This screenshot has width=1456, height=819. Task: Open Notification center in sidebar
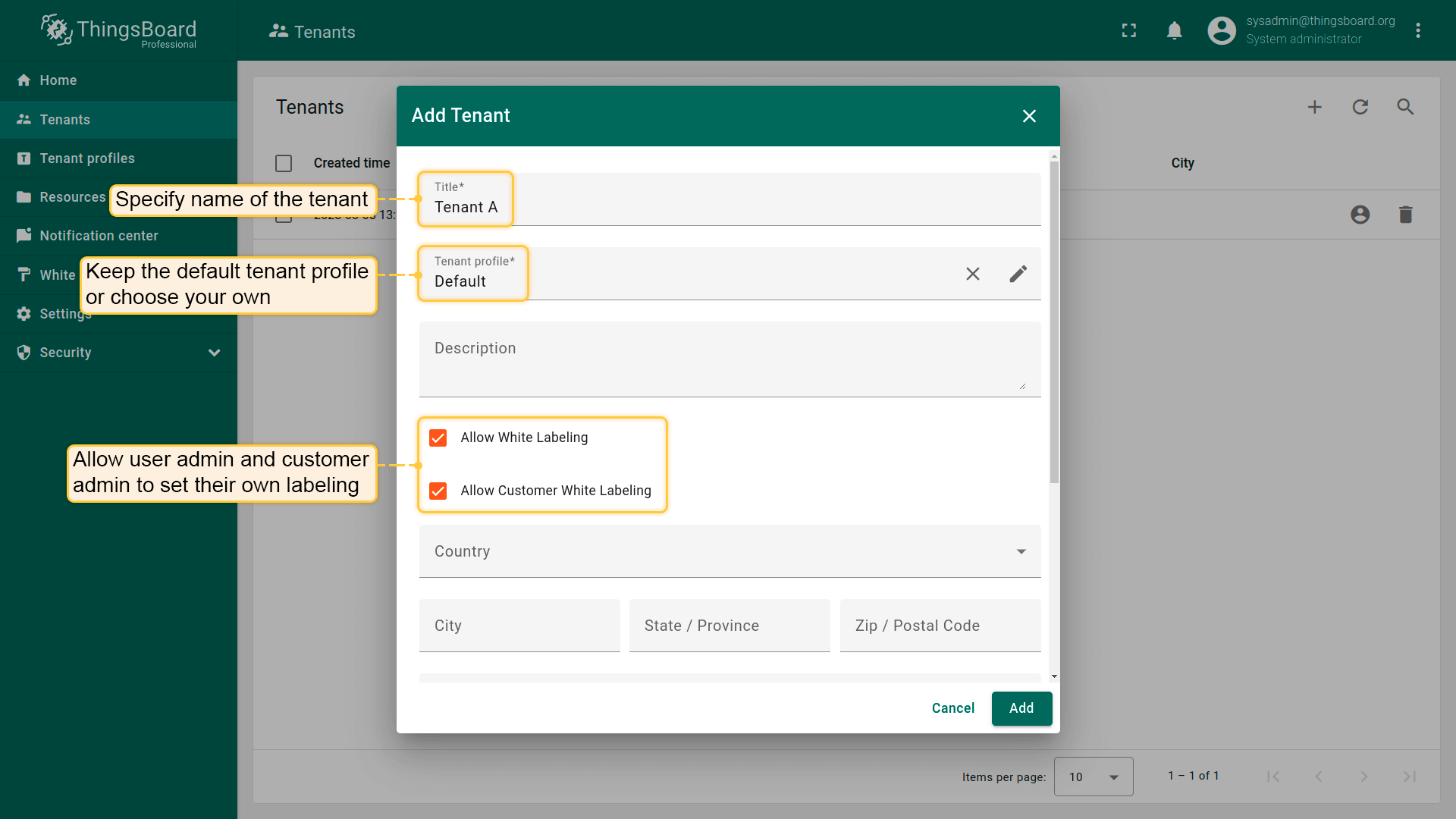(99, 236)
